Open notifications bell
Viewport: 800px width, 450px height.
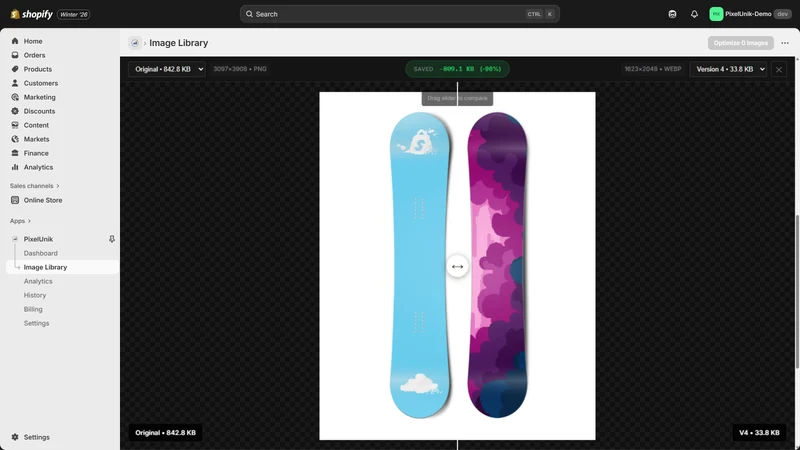[694, 14]
